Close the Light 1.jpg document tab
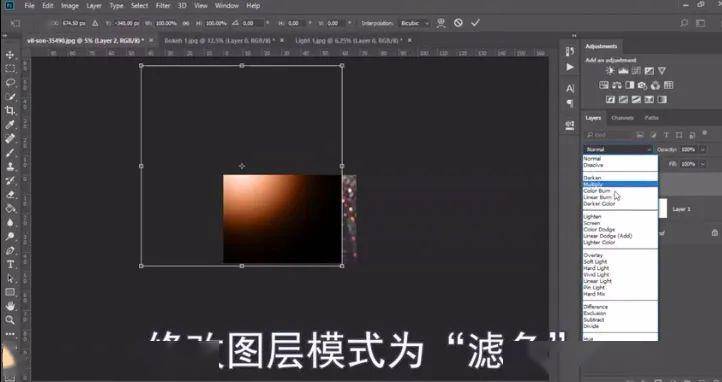Image resolution: width=722 pixels, height=382 pixels. 409,41
